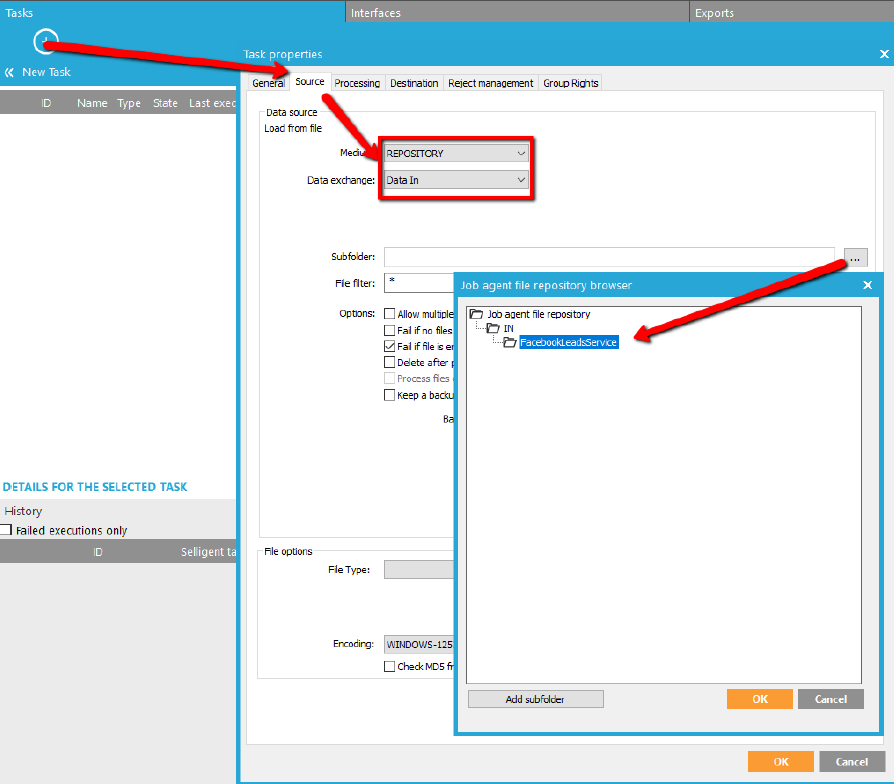Collapse panel with double chevron beside New Task
The height and width of the screenshot is (784, 894).
pos(10,73)
